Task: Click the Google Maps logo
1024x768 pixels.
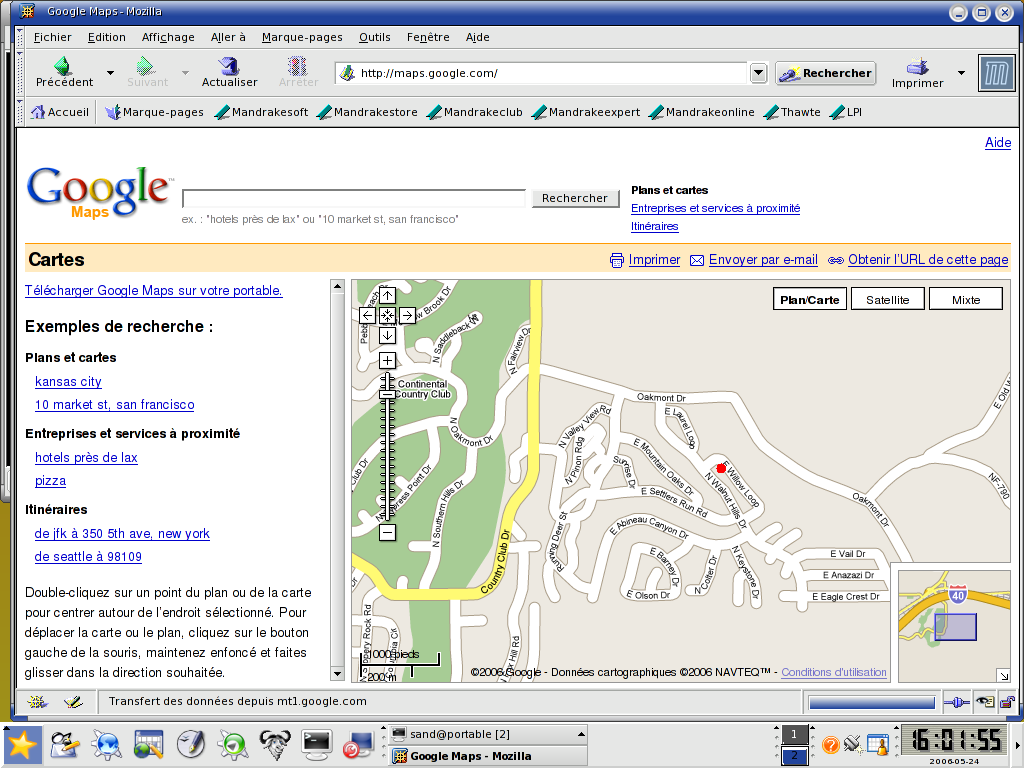Action: (99, 192)
